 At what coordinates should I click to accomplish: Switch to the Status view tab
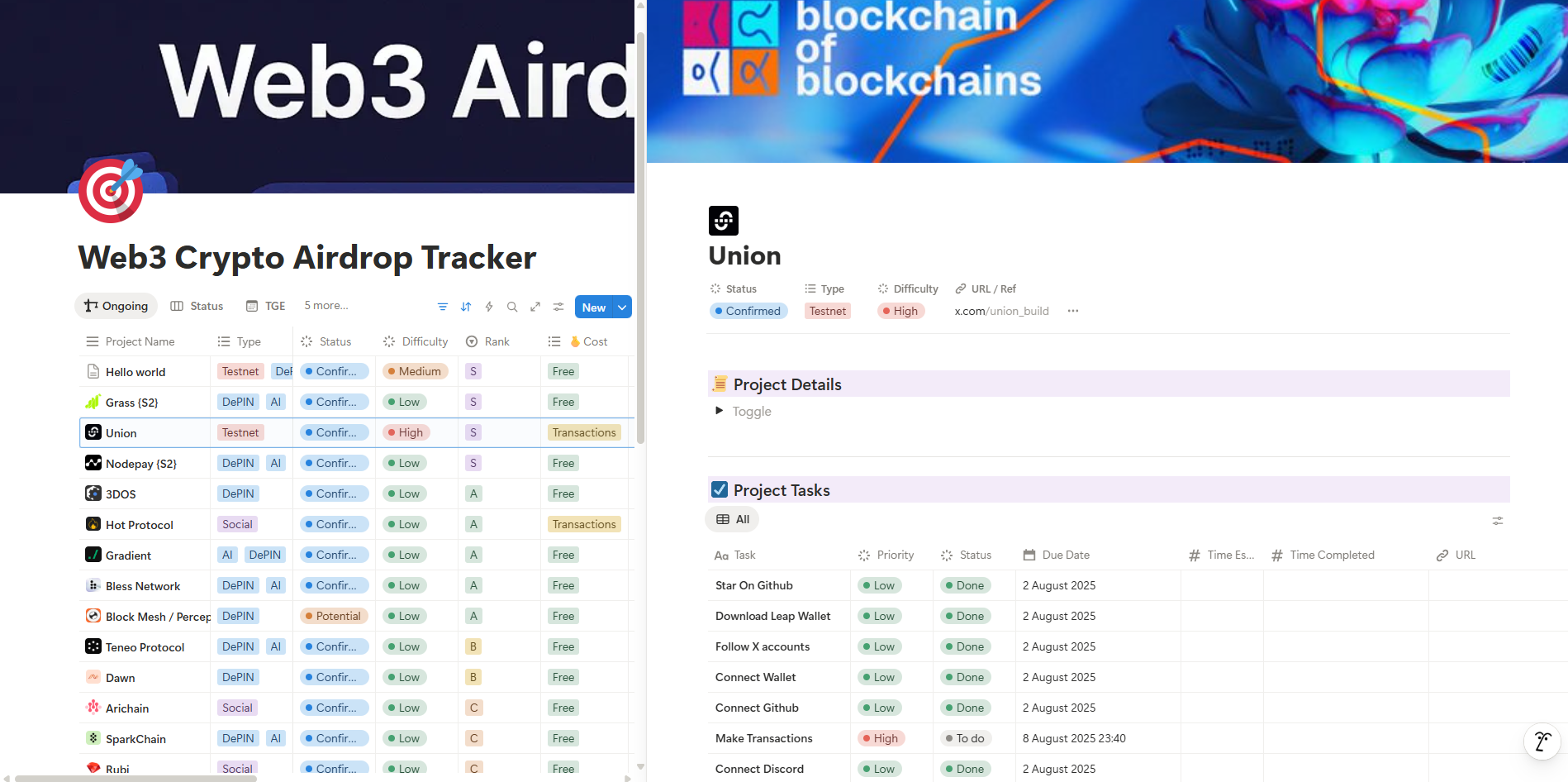pos(197,306)
